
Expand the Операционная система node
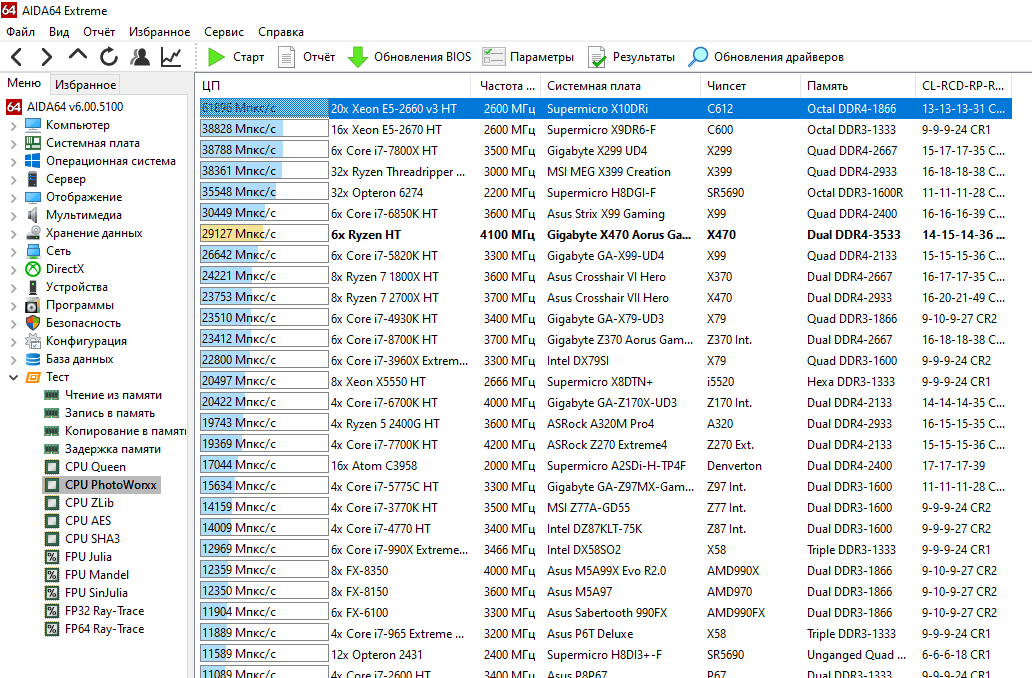[13, 161]
